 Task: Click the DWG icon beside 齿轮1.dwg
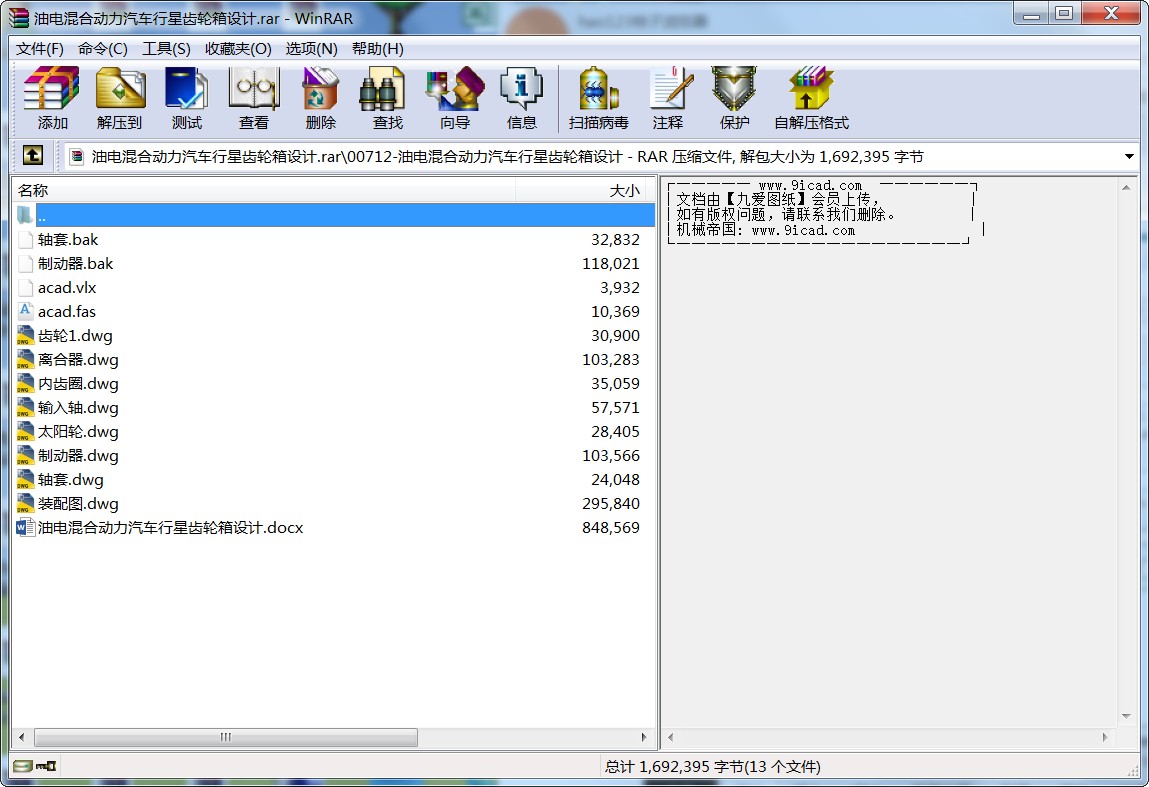pos(26,336)
